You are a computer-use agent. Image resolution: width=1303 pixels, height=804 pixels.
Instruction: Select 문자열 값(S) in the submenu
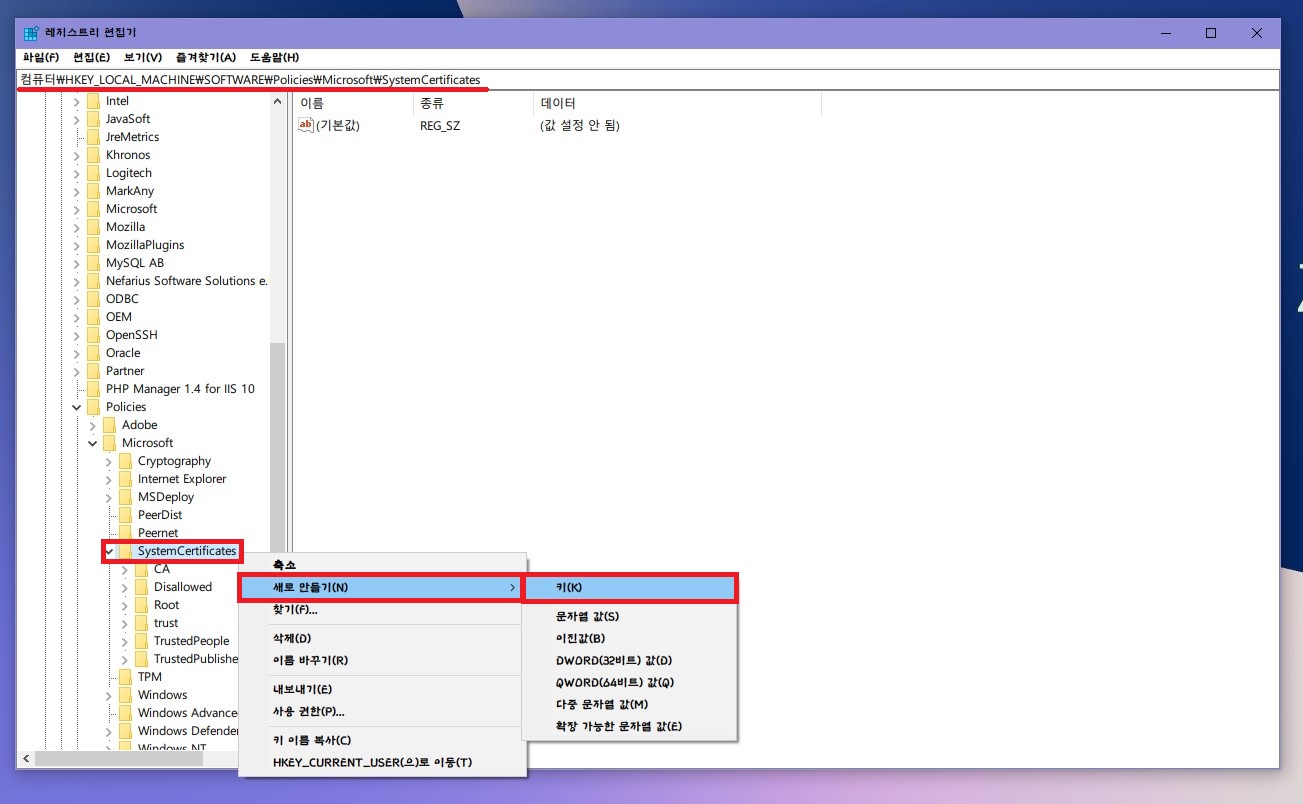click(x=629, y=616)
